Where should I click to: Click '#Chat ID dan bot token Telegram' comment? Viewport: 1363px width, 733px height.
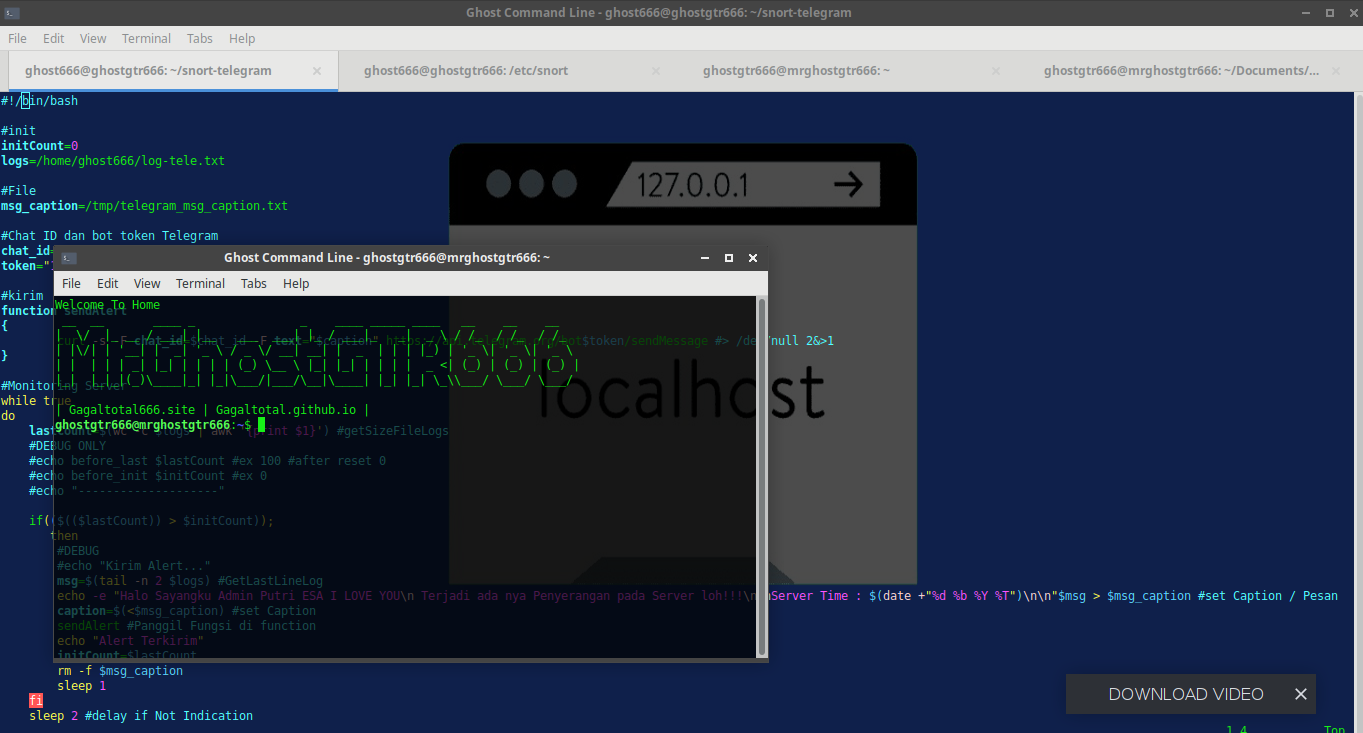(x=109, y=236)
